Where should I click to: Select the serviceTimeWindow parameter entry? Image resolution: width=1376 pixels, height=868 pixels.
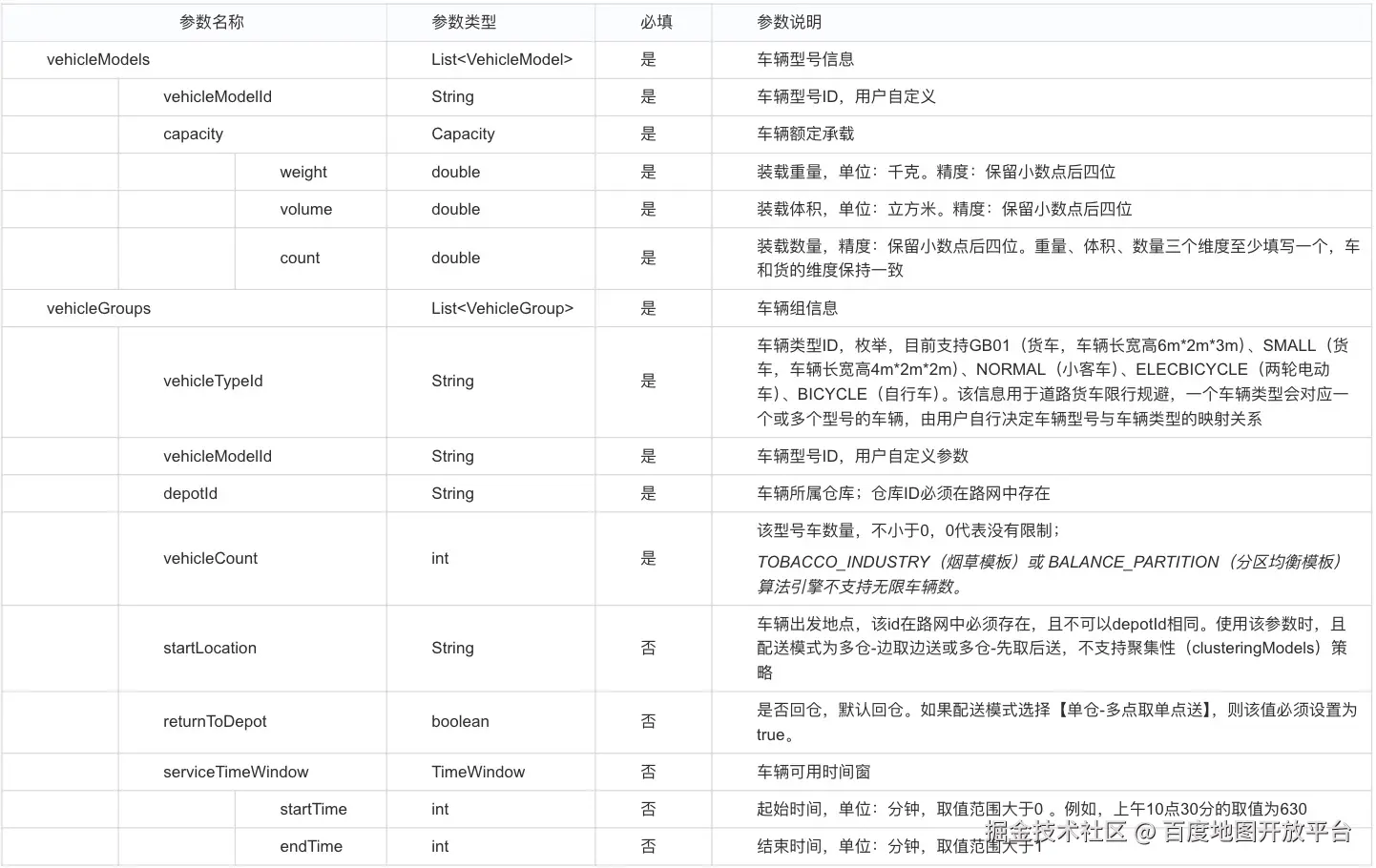pos(236,772)
